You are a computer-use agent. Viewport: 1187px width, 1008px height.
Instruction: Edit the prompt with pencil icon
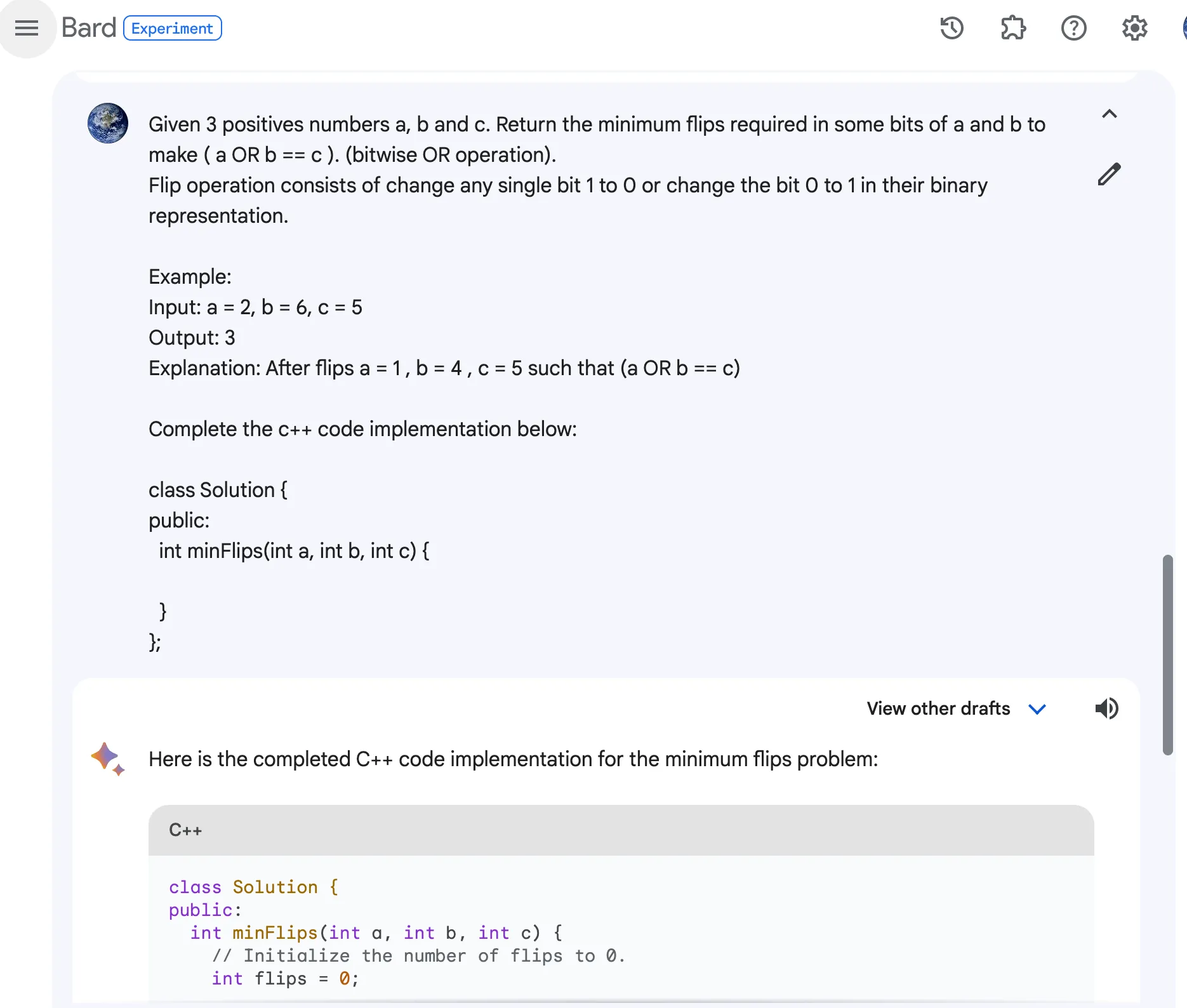[x=1109, y=174]
